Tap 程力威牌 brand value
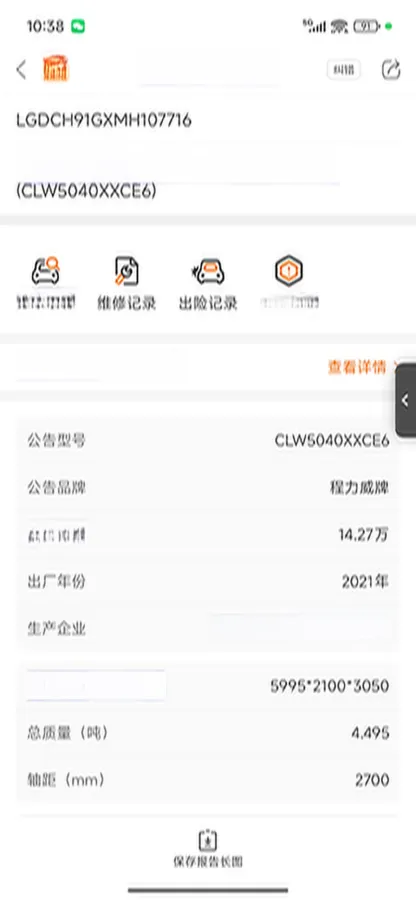The image size is (416, 900). click(x=360, y=488)
